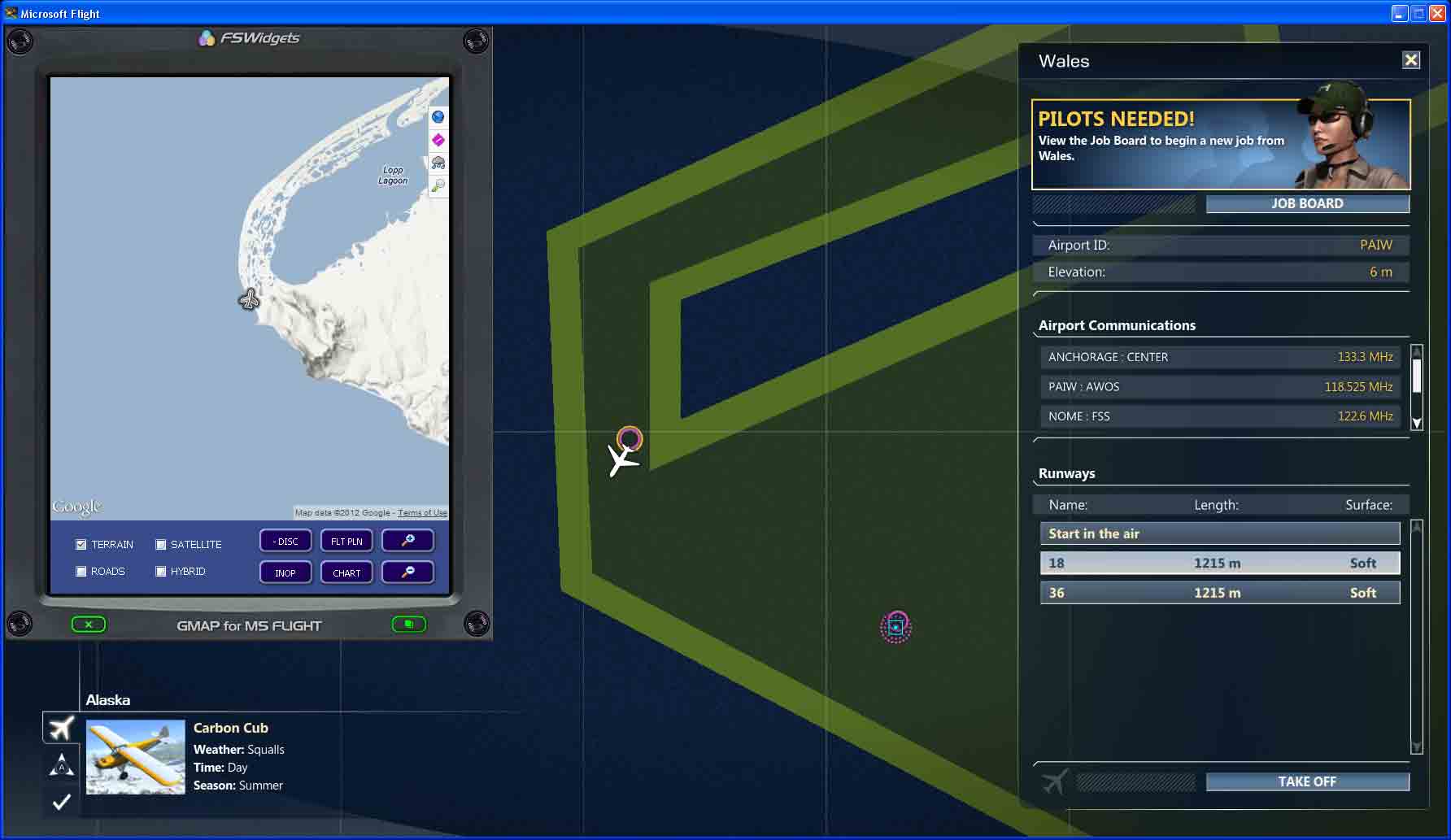Click the - DISC button
Screen dimensions: 1451x840
[285, 541]
